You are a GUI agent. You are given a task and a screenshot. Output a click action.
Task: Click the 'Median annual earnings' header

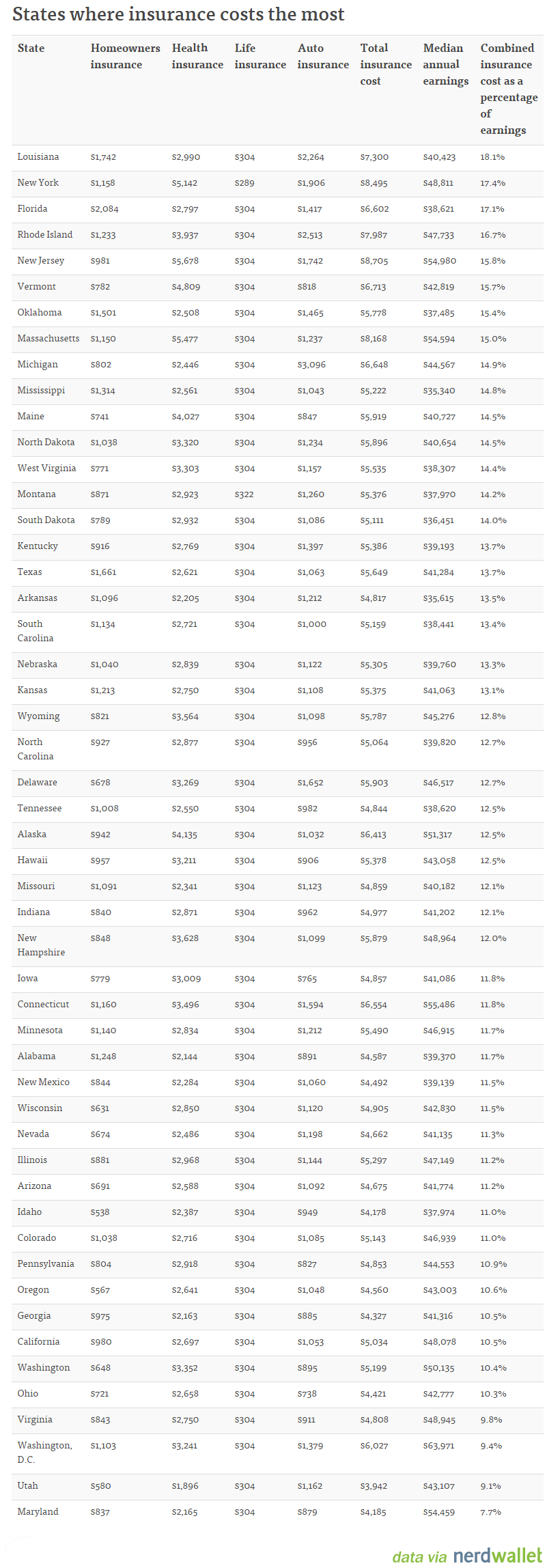point(445,65)
